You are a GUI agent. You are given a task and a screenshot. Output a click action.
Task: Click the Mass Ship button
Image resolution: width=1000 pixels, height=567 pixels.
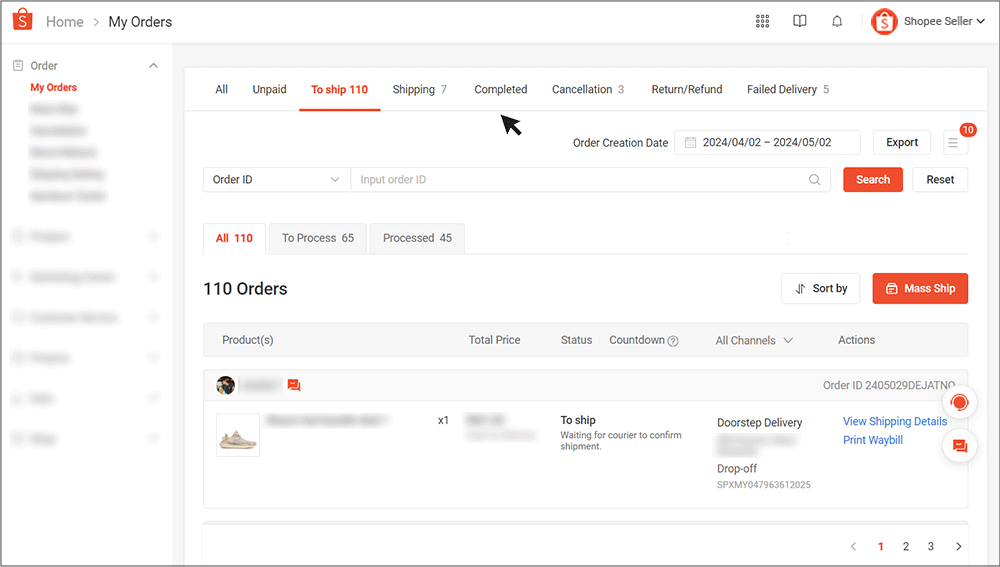(x=920, y=288)
